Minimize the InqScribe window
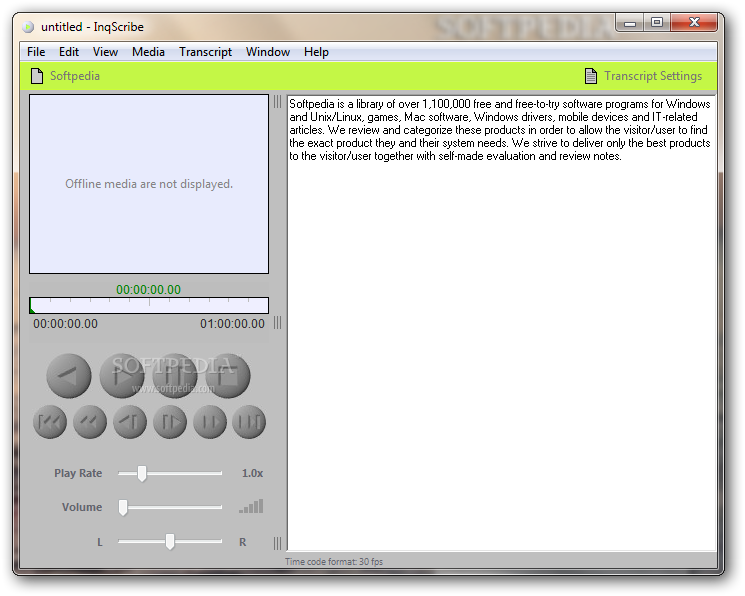The image size is (745, 596). point(630,23)
